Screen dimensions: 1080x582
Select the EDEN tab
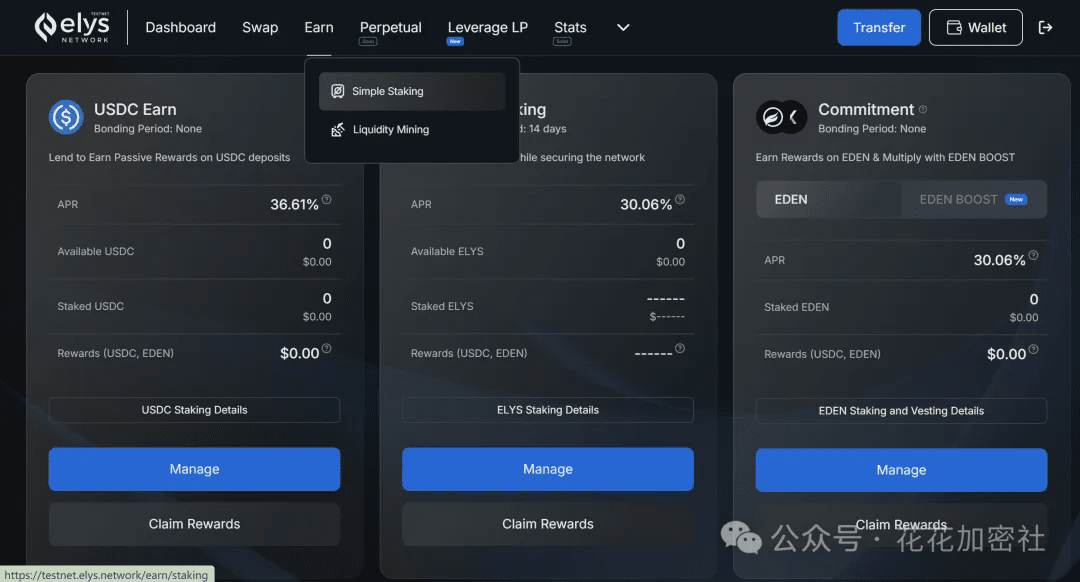pyautogui.click(x=829, y=200)
